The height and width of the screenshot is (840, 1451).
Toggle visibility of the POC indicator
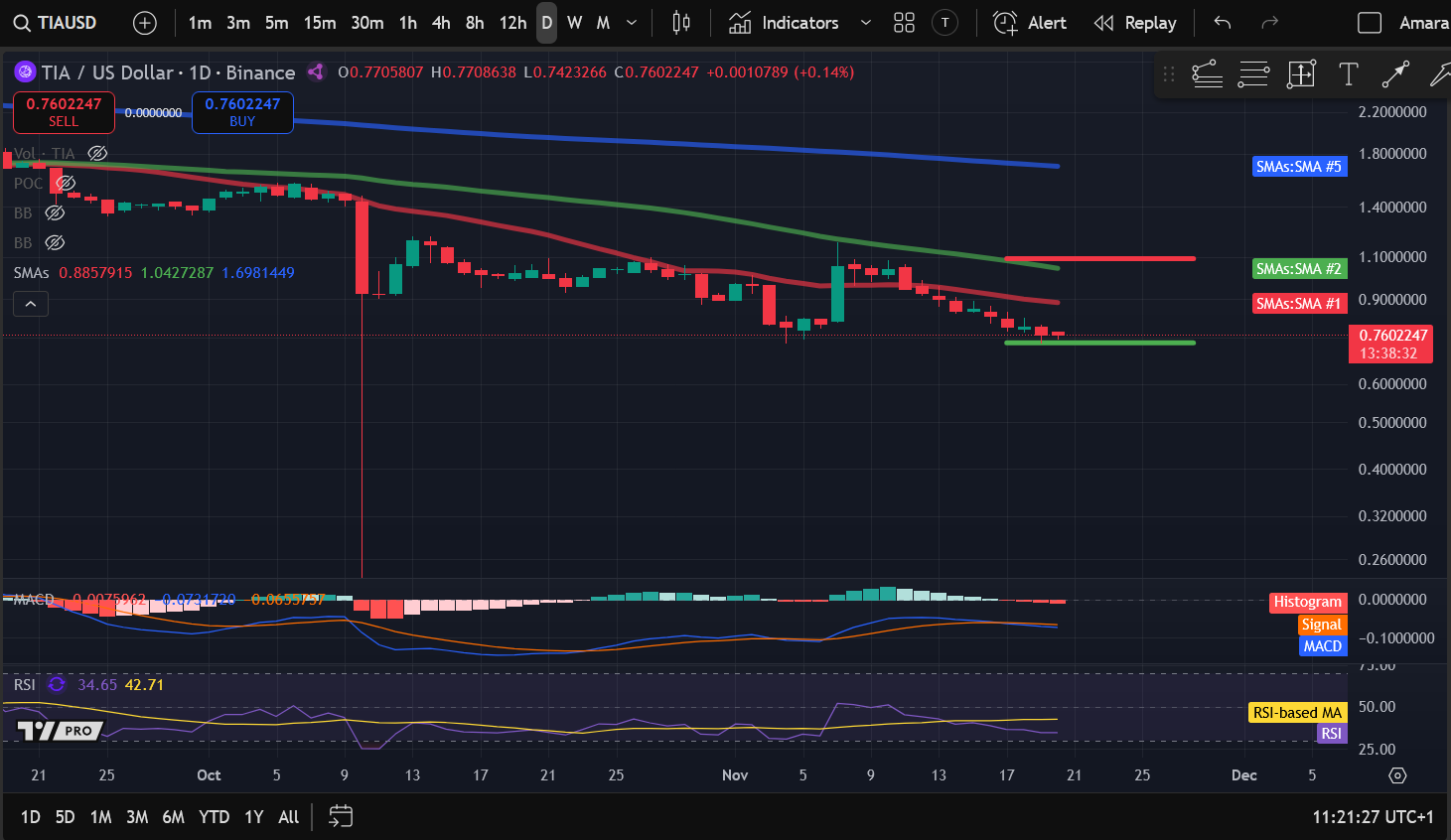(x=66, y=183)
